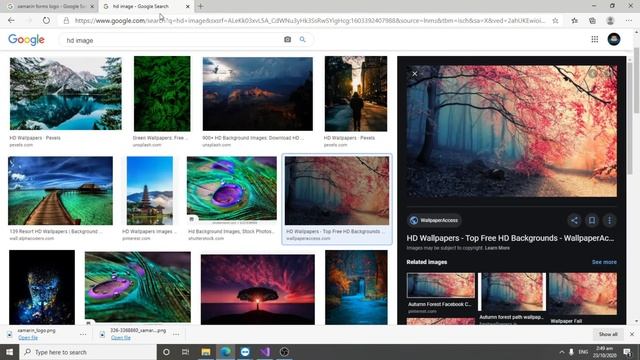The image size is (640, 360).
Task: Open options for xamarin_logo.png download
Action: pos(83,334)
